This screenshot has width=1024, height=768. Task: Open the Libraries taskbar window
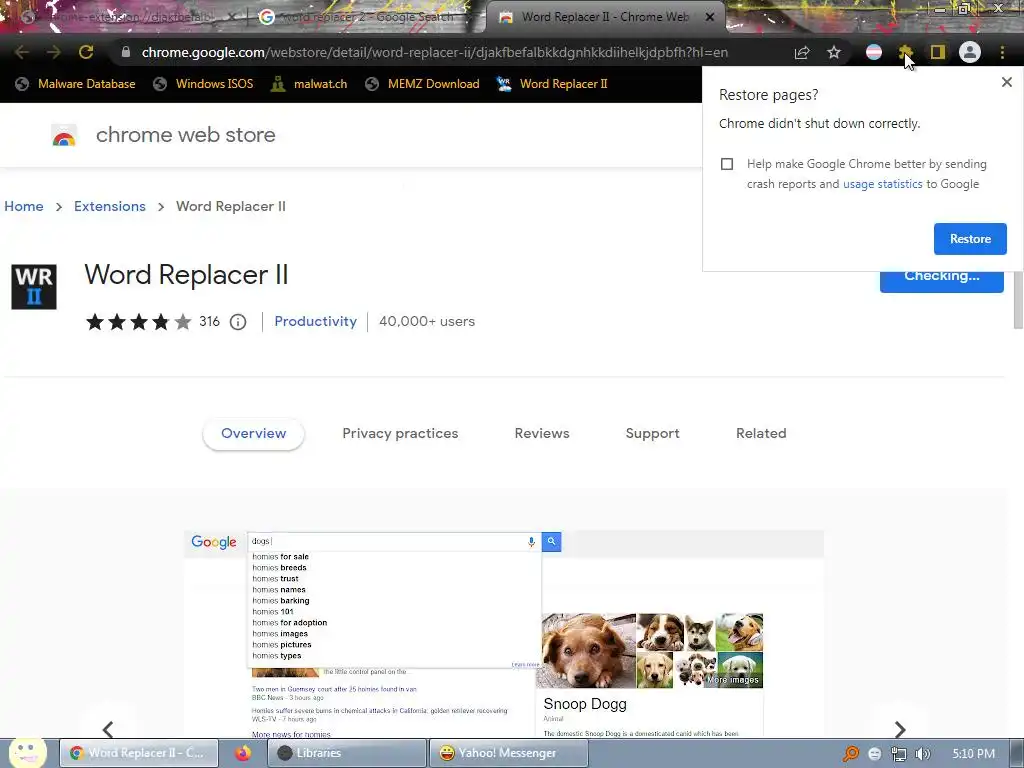(346, 753)
